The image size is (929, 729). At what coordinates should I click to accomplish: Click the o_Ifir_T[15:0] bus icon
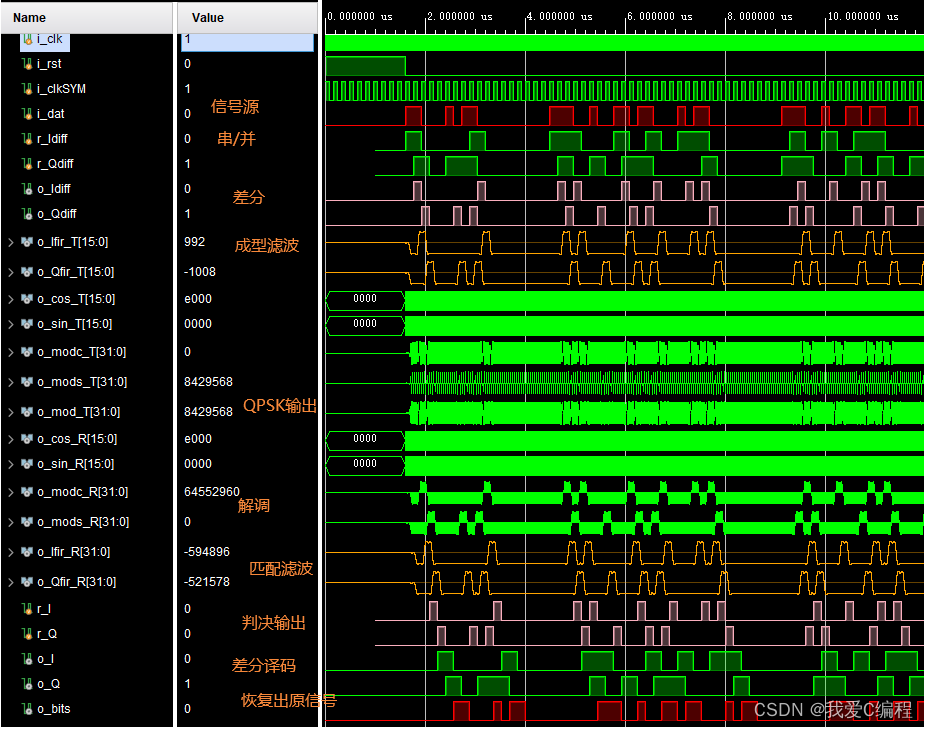coord(27,242)
